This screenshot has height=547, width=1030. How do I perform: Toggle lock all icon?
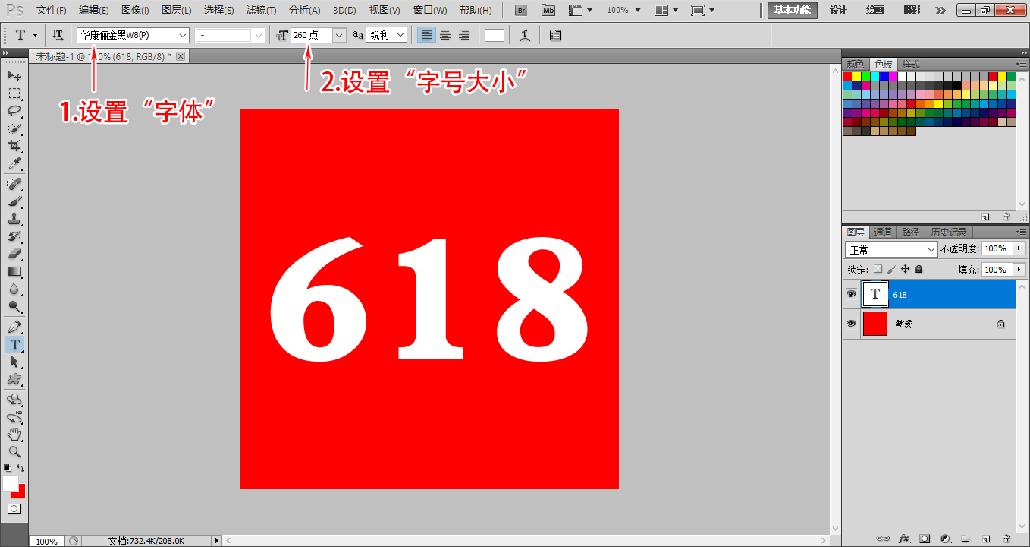pos(918,269)
